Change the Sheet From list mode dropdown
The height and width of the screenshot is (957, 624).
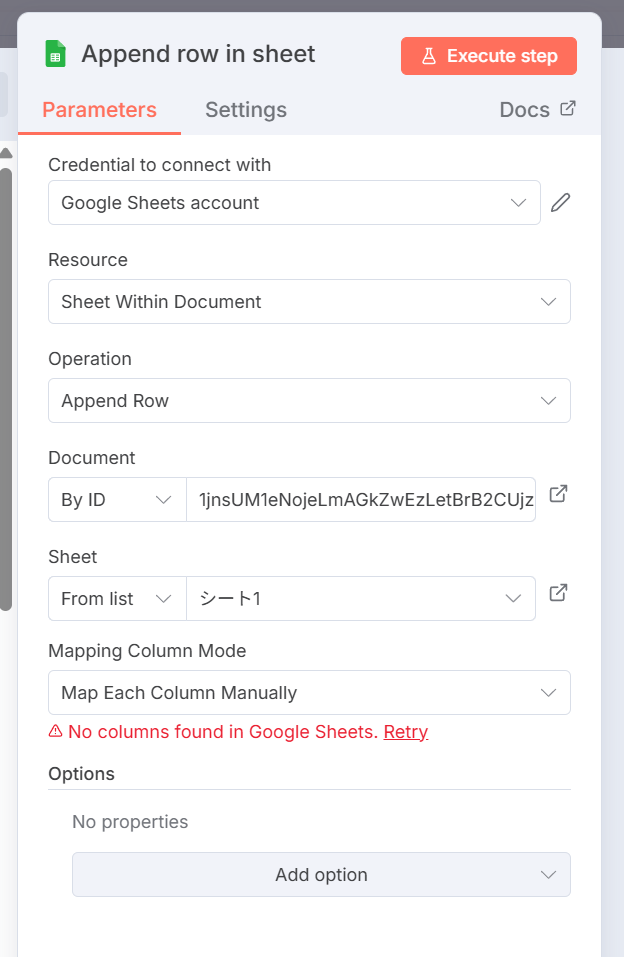(117, 599)
